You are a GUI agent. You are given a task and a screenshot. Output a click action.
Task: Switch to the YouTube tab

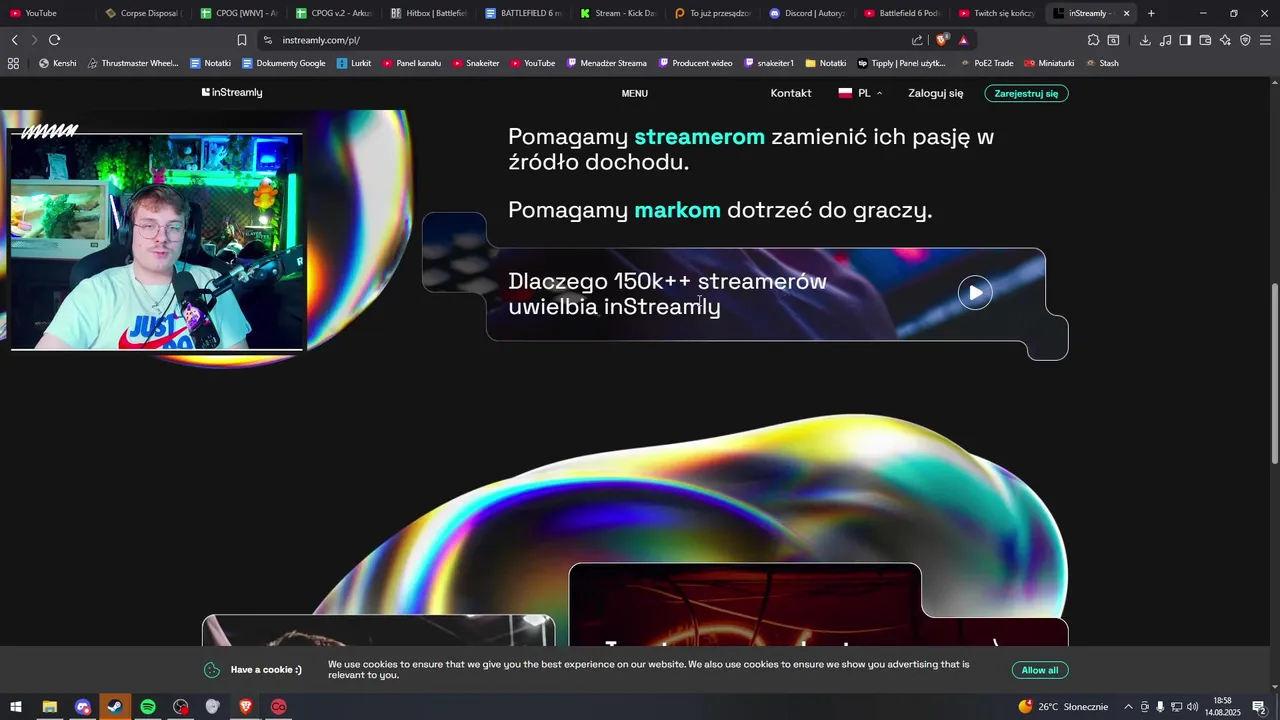click(x=46, y=13)
